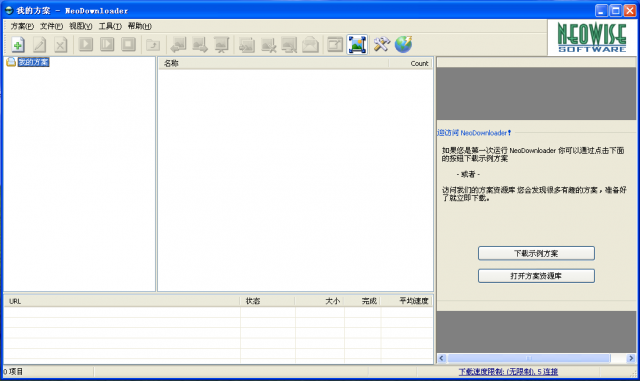
Task: Click the open envelope icon
Action: (x=310, y=45)
